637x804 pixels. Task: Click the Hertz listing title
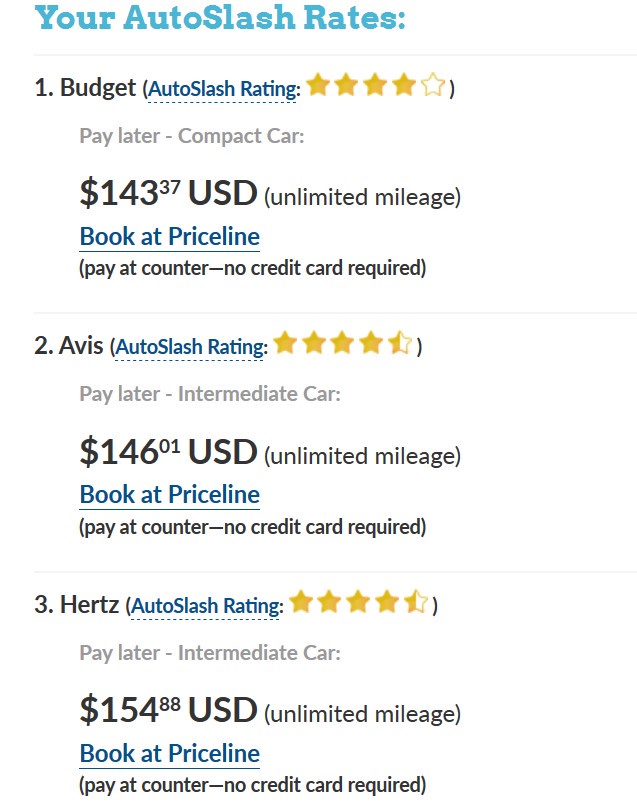coord(78,605)
